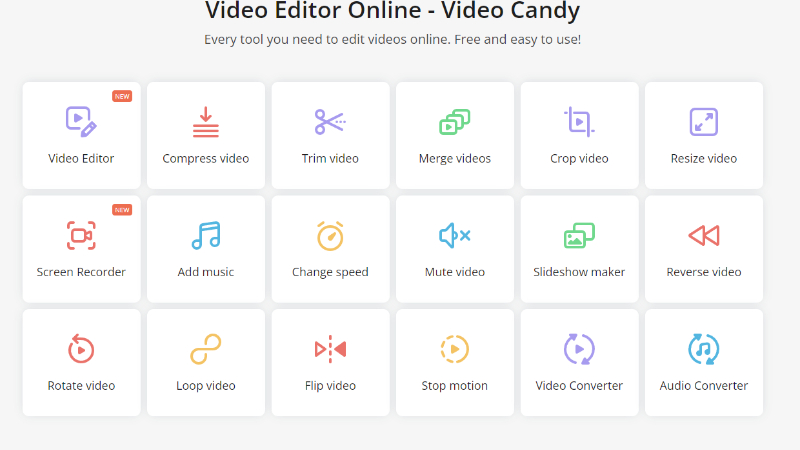Screen dimensions: 800x450
Task: Choose the Flip video mirror icon
Action: pyautogui.click(x=330, y=349)
